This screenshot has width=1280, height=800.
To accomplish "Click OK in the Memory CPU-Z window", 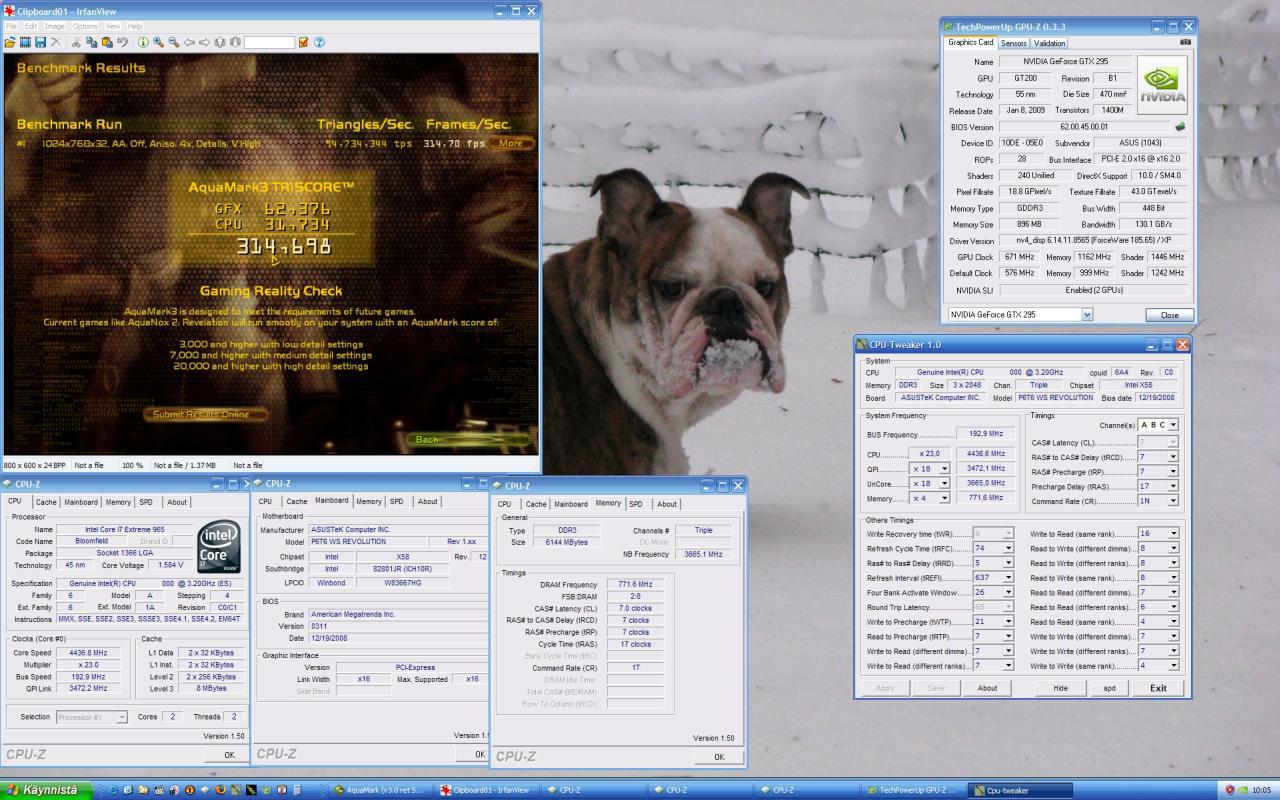I will click(x=719, y=757).
